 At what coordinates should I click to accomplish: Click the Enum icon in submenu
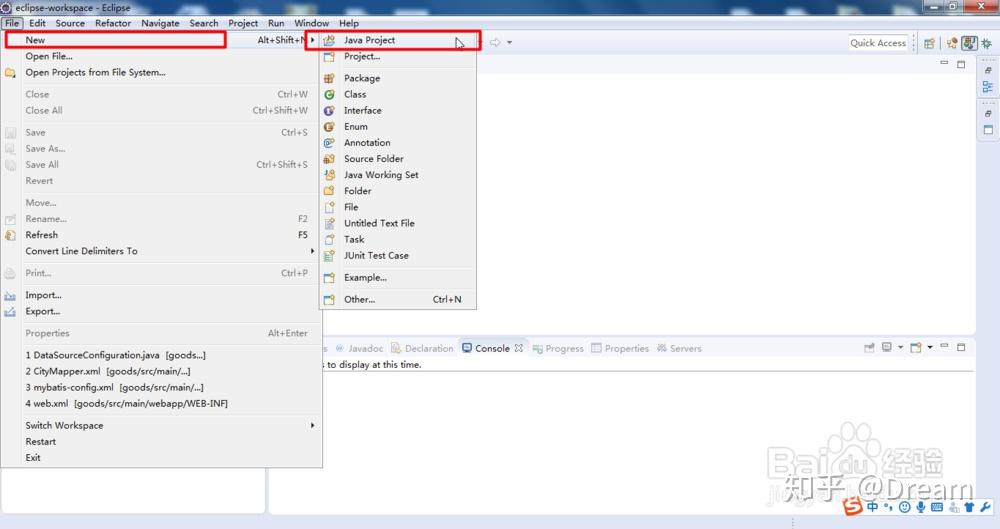tap(329, 126)
